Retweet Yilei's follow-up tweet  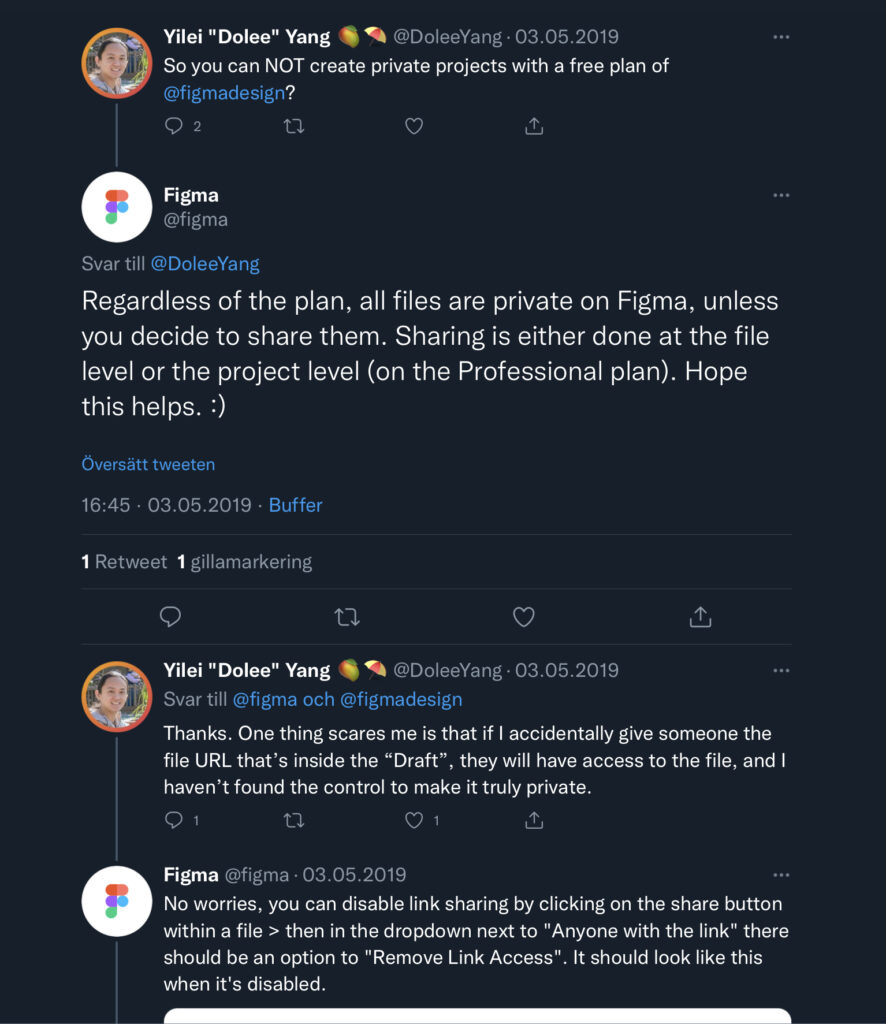[294, 820]
